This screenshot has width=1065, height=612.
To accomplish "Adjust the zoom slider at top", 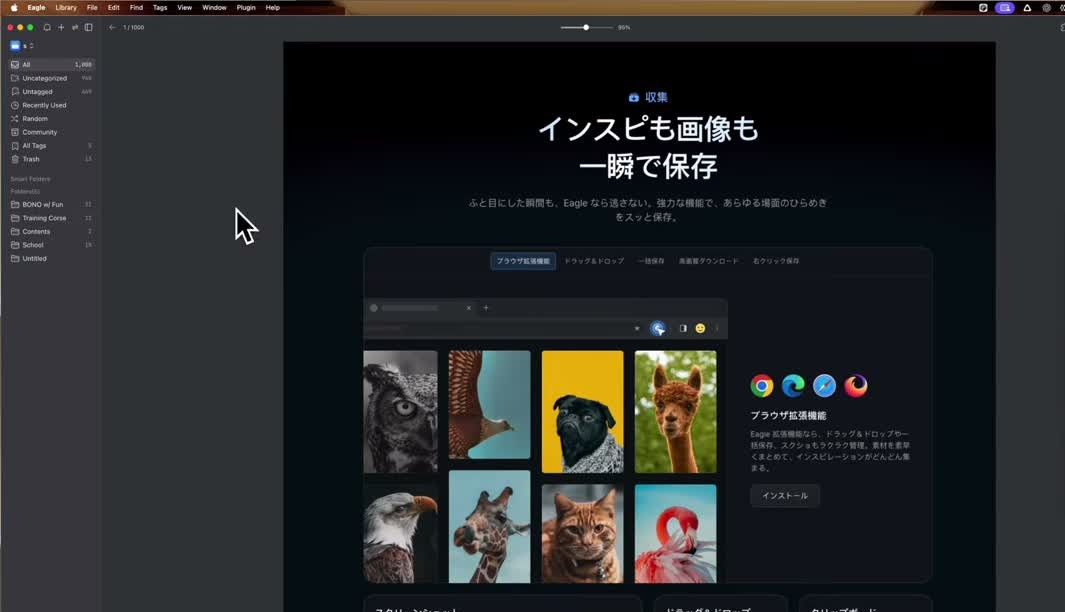I will [x=586, y=27].
